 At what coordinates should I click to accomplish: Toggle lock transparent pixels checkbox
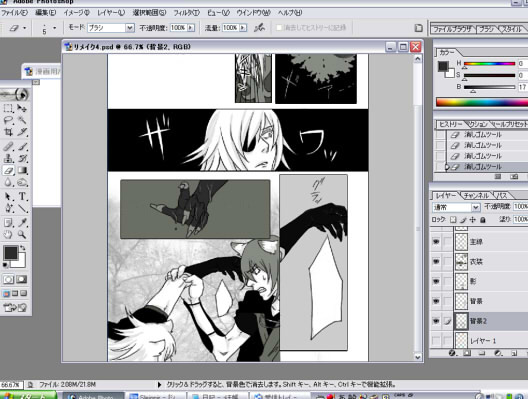(x=453, y=220)
